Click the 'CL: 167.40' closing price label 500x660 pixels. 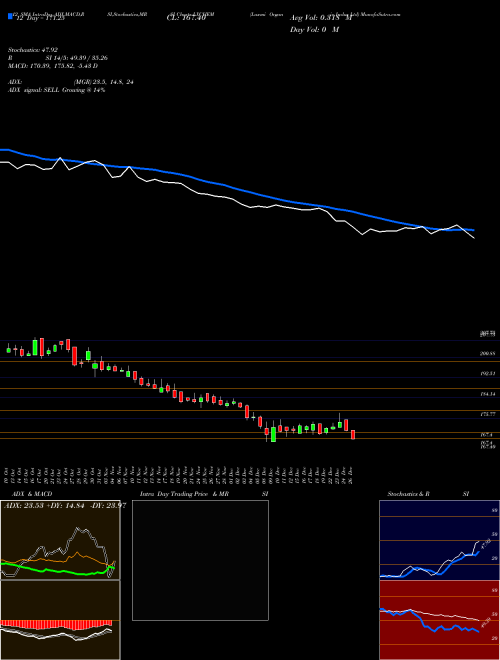[x=186, y=18]
